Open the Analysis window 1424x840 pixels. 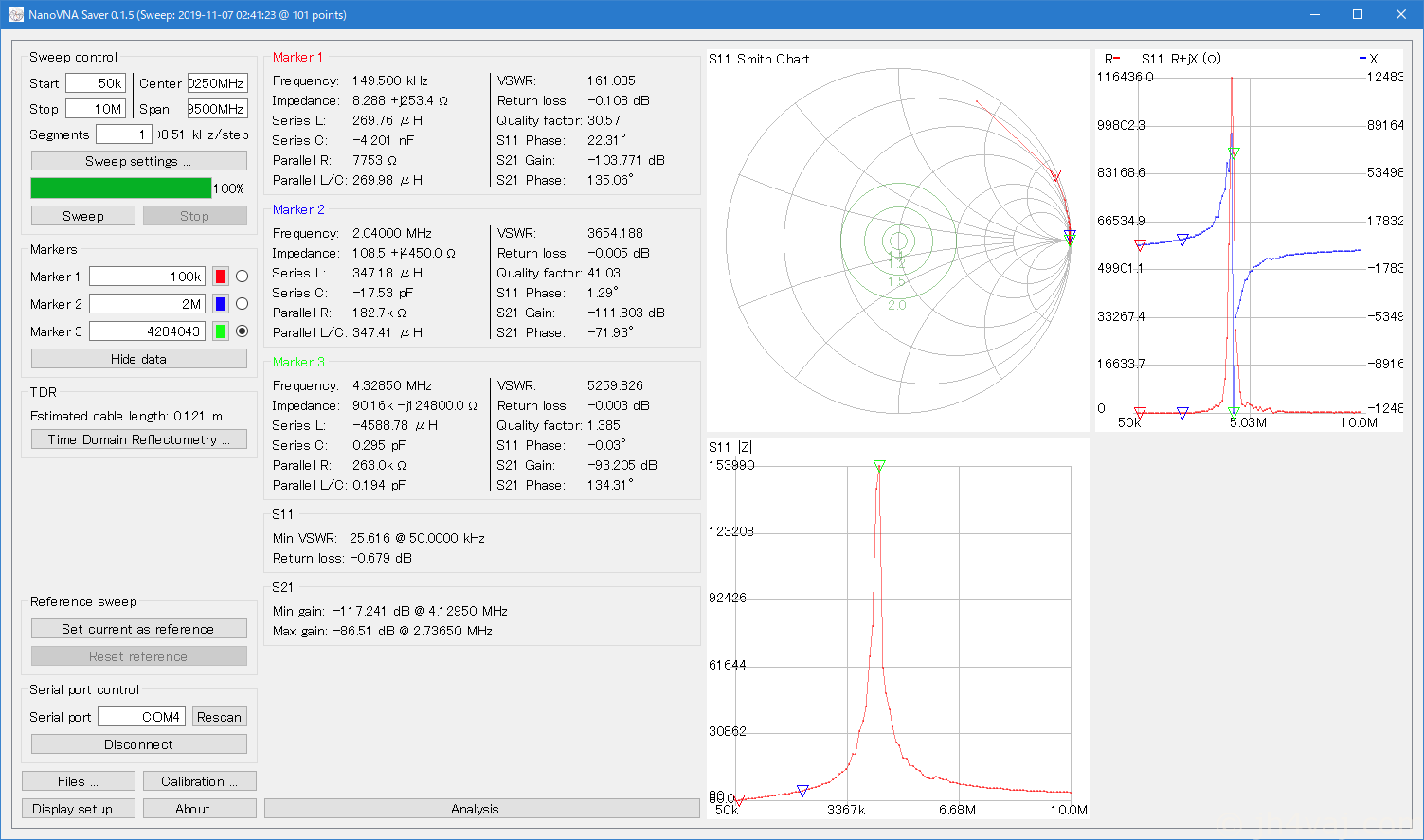481,809
